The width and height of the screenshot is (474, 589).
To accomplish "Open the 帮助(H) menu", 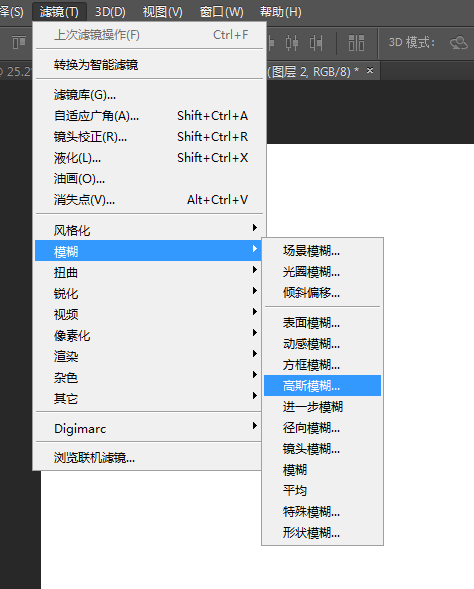I will [x=281, y=12].
